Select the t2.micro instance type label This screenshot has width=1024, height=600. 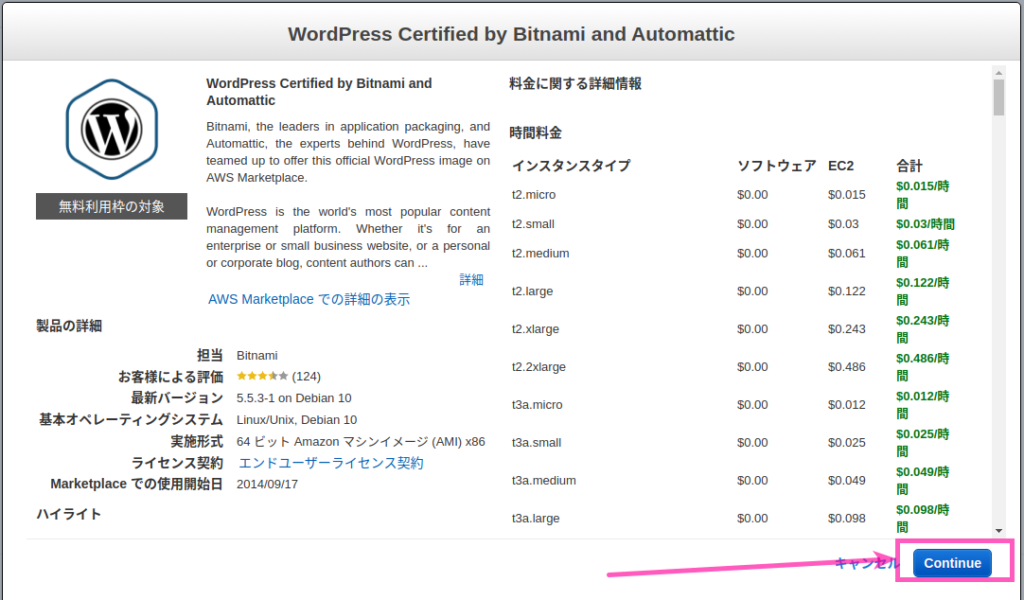click(534, 195)
